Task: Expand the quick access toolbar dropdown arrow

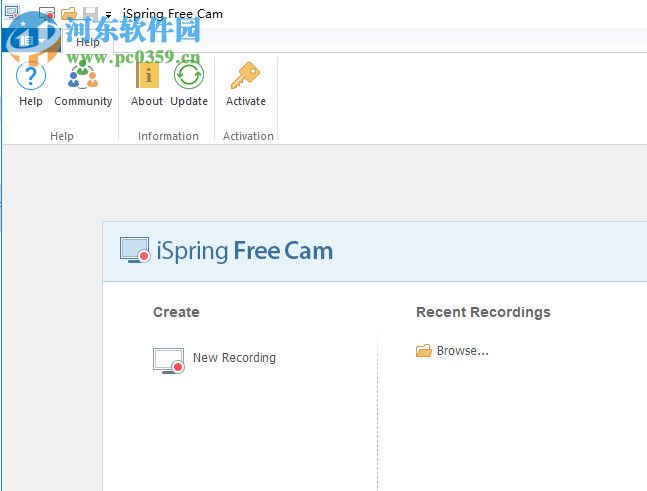Action: 108,15
